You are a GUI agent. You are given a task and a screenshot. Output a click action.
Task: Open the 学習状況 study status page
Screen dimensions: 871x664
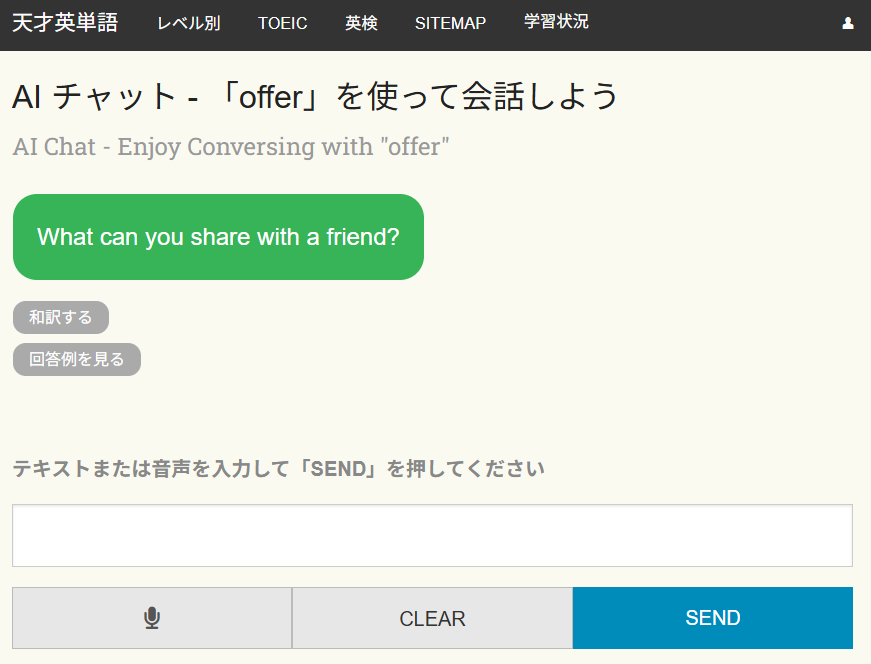[556, 23]
